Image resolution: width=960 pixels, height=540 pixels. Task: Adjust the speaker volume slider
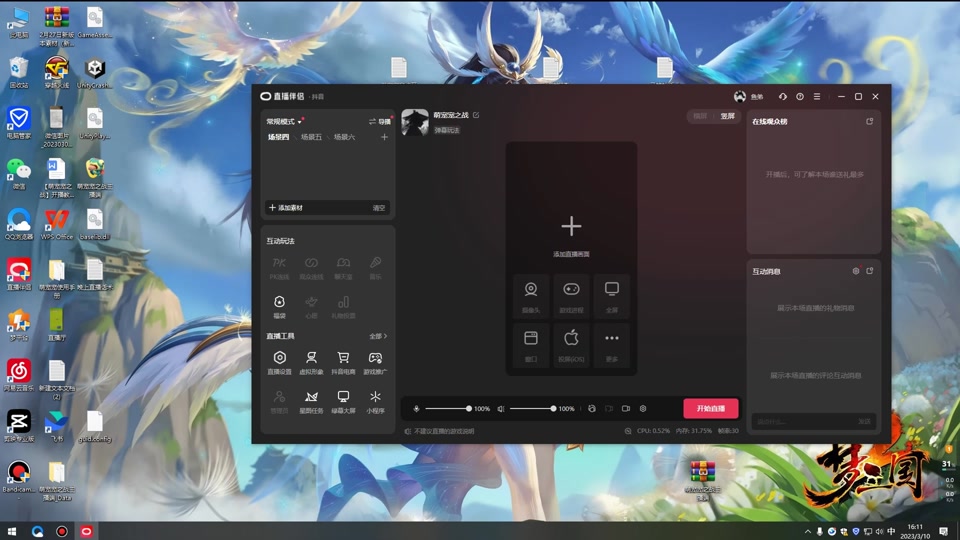click(x=532, y=408)
